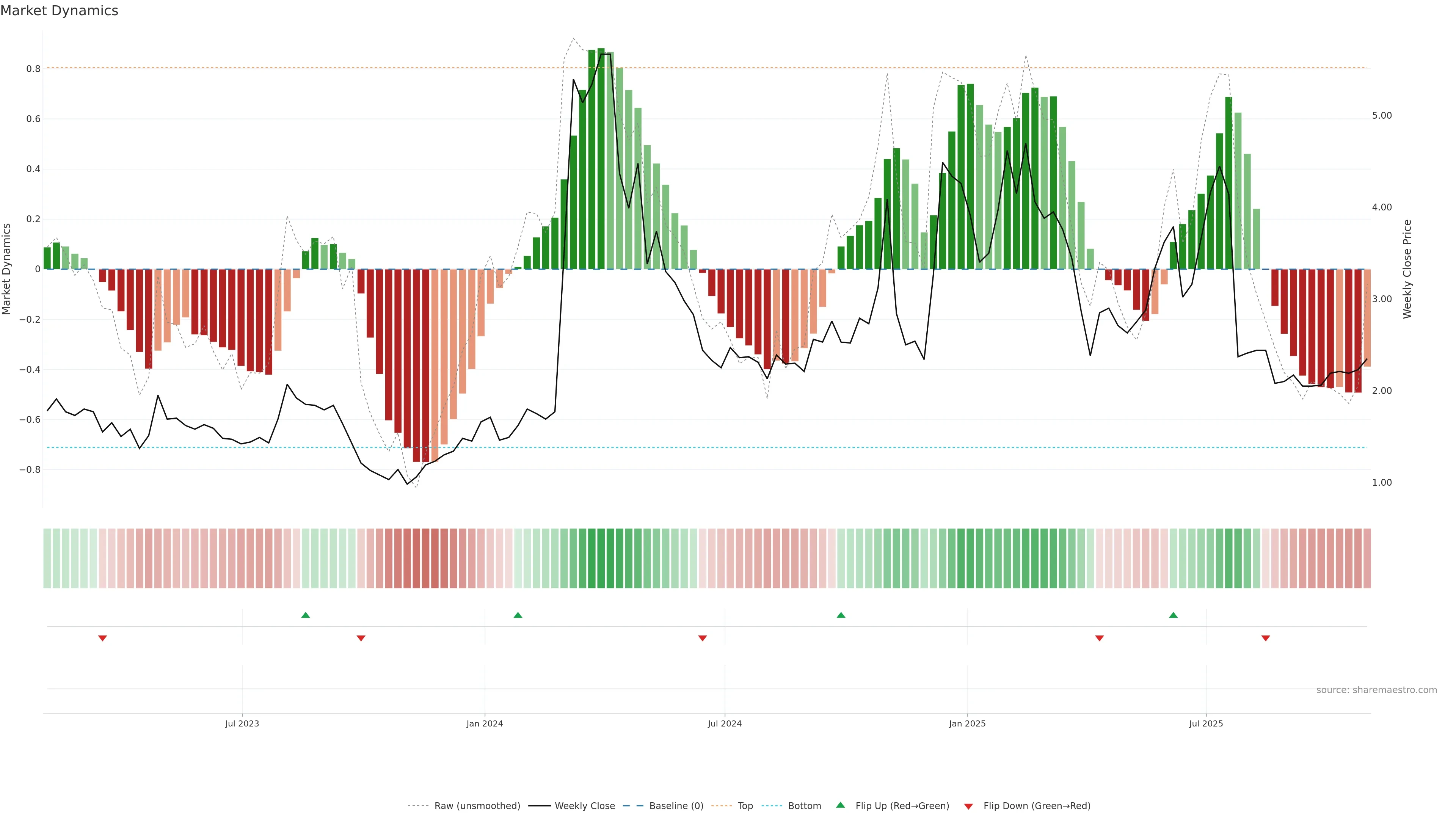This screenshot has width=1456, height=819.
Task: Click the flip-up marker just after Jan 2024
Action: (518, 615)
